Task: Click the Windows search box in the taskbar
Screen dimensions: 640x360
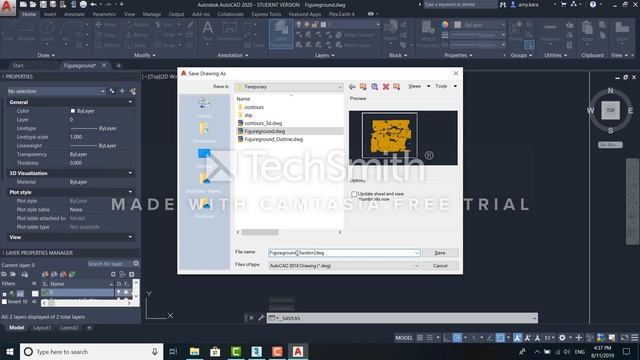Action: pos(91,351)
